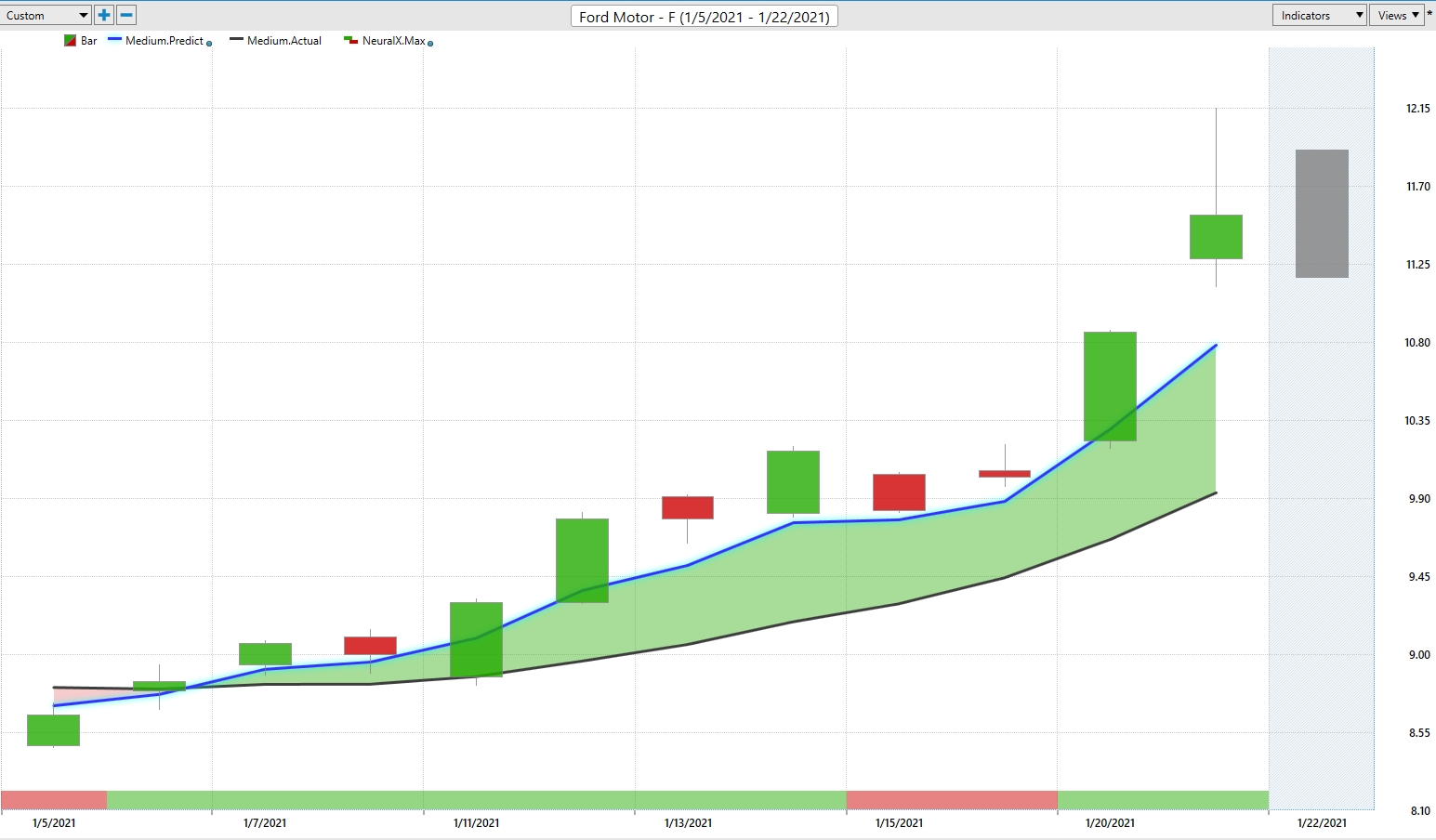
Task: Click the Bar legend swatch icon
Action: [x=70, y=41]
